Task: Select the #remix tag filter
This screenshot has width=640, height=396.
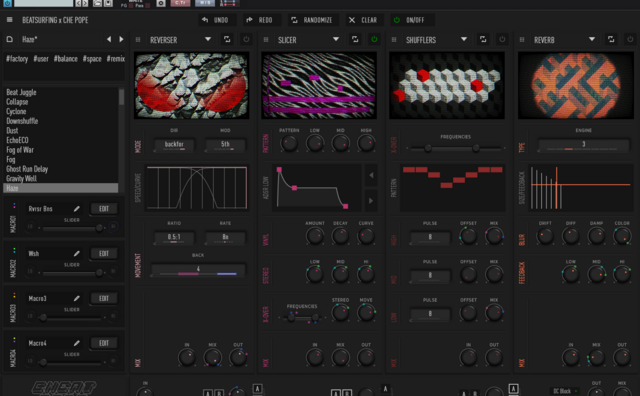Action: click(116, 59)
